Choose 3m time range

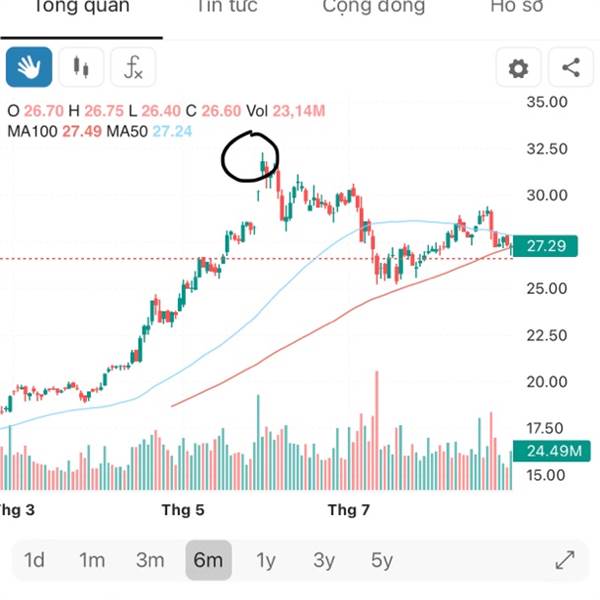pyautogui.click(x=150, y=560)
